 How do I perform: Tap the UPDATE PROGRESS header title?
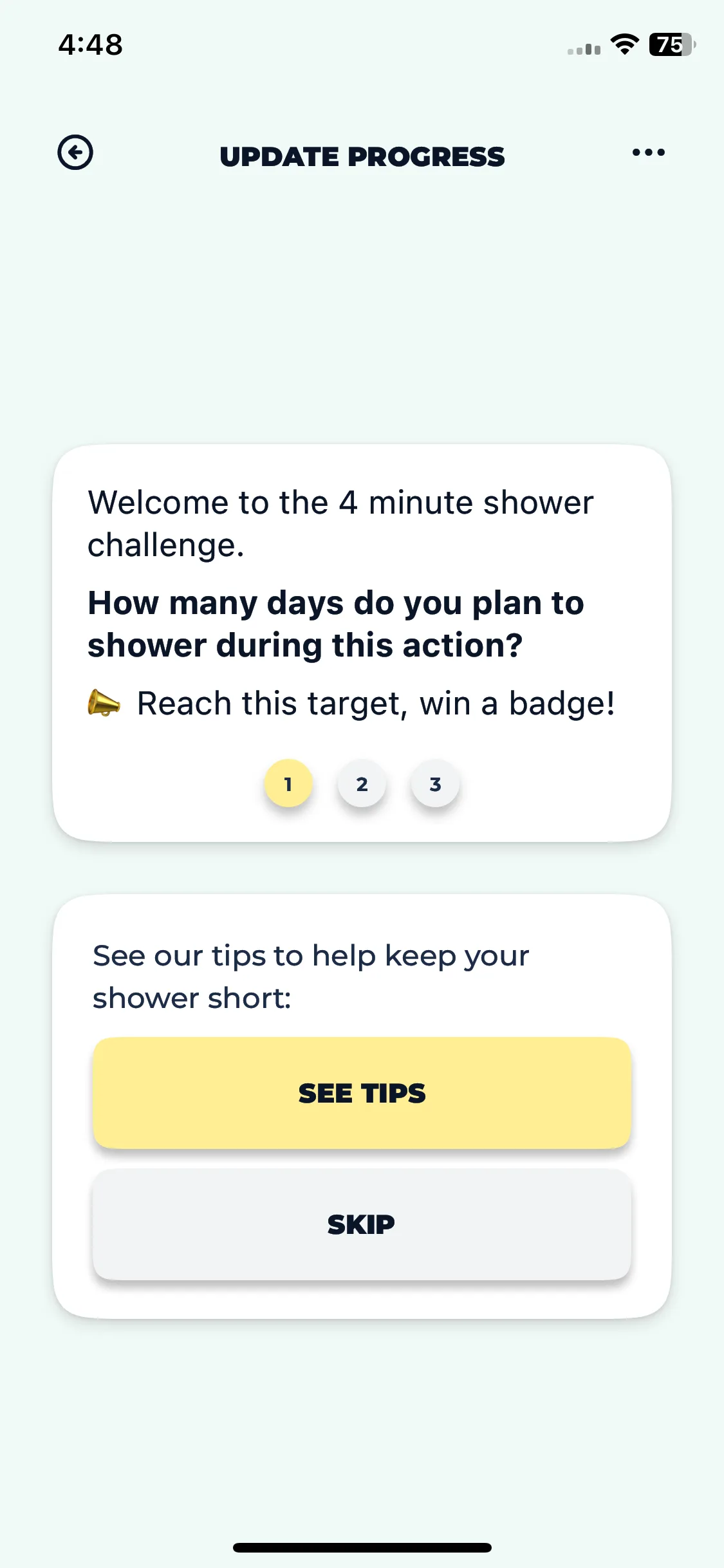point(362,156)
